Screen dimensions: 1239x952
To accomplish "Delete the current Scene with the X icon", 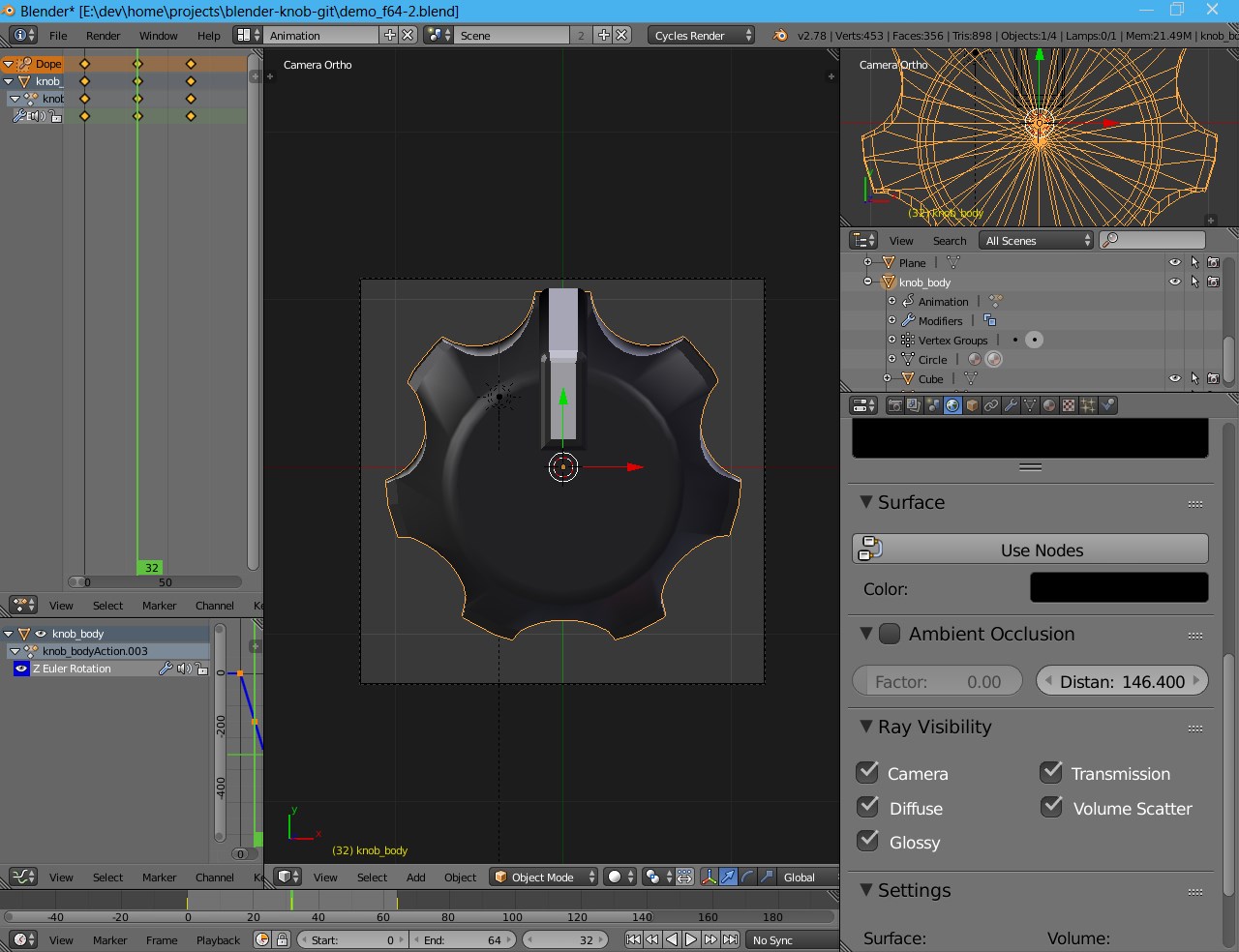I will point(622,35).
